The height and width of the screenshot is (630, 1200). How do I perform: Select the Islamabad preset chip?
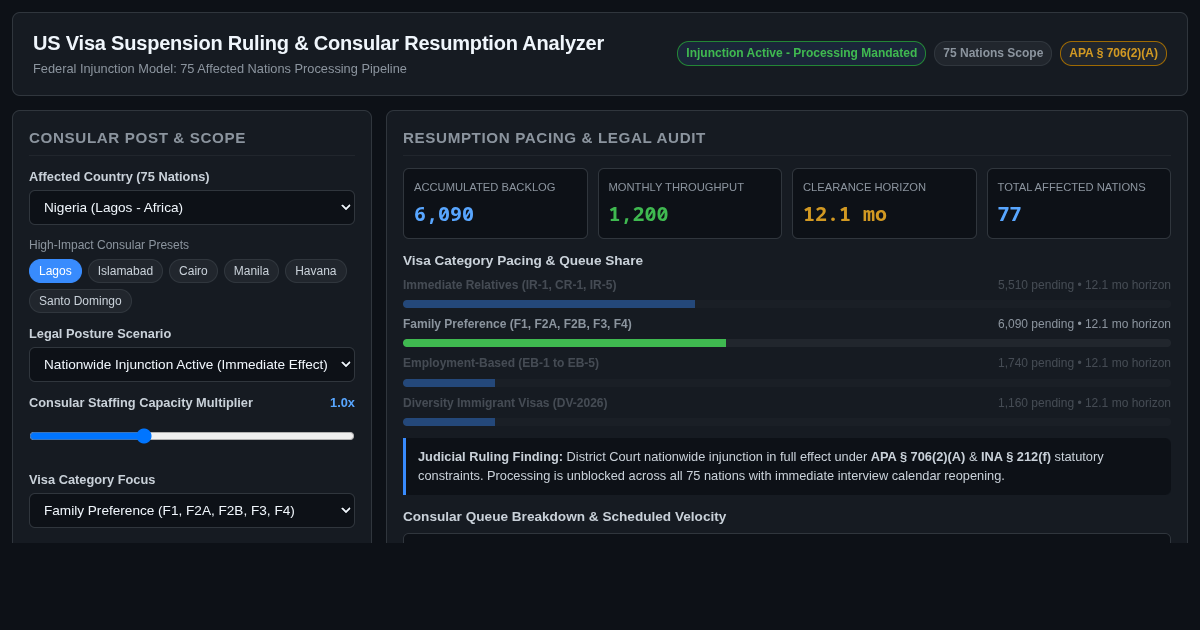[125, 271]
